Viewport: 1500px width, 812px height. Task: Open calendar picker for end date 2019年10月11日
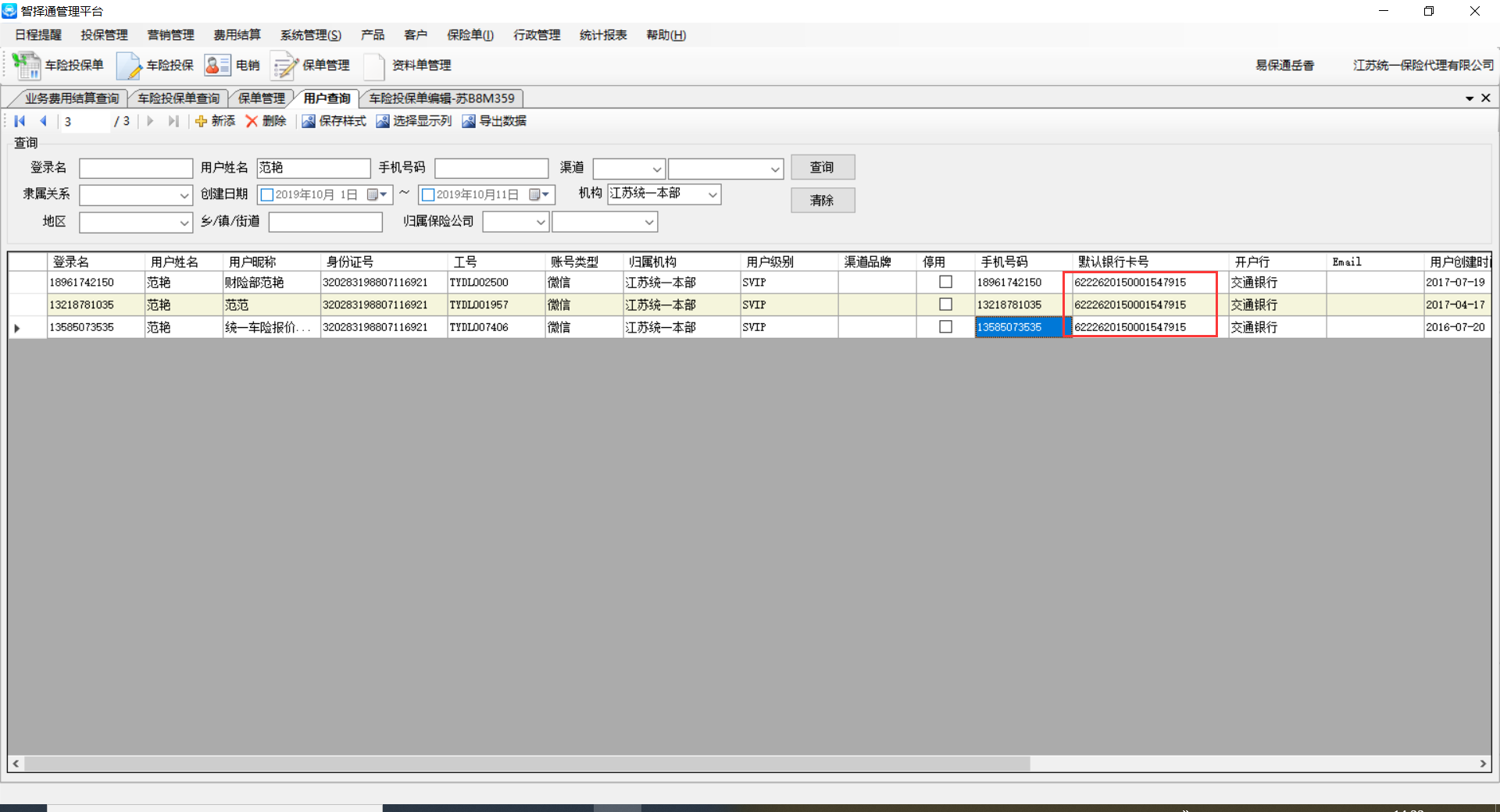click(x=539, y=194)
